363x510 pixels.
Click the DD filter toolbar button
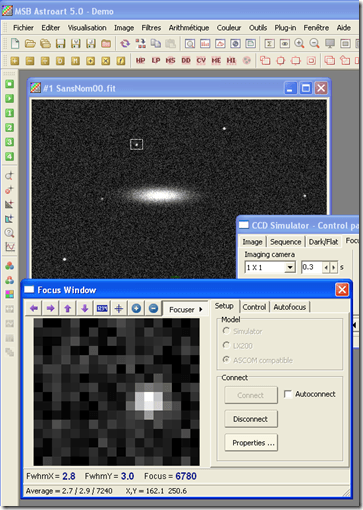[186, 60]
